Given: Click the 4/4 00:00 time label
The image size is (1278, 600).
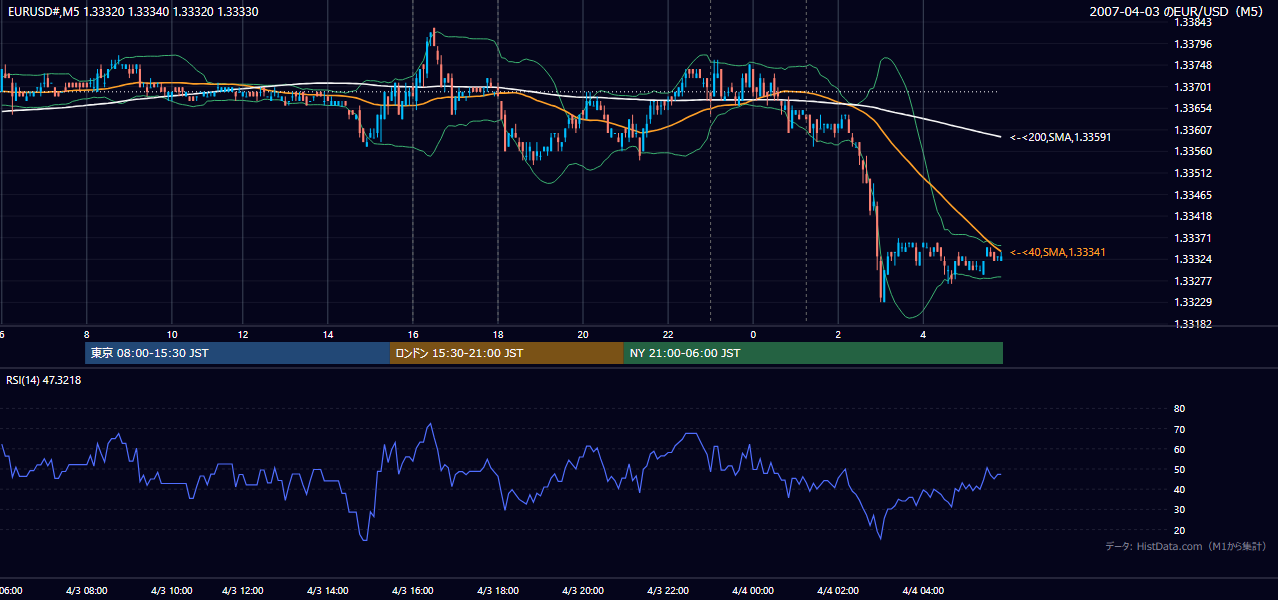Looking at the screenshot, I should (753, 591).
